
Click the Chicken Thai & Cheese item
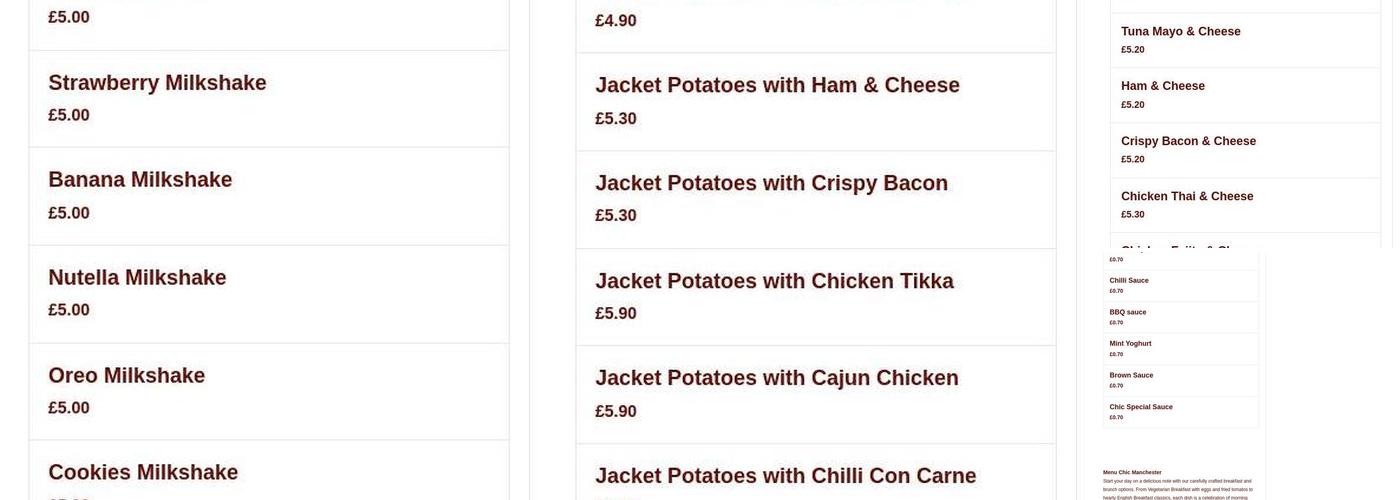click(1187, 197)
